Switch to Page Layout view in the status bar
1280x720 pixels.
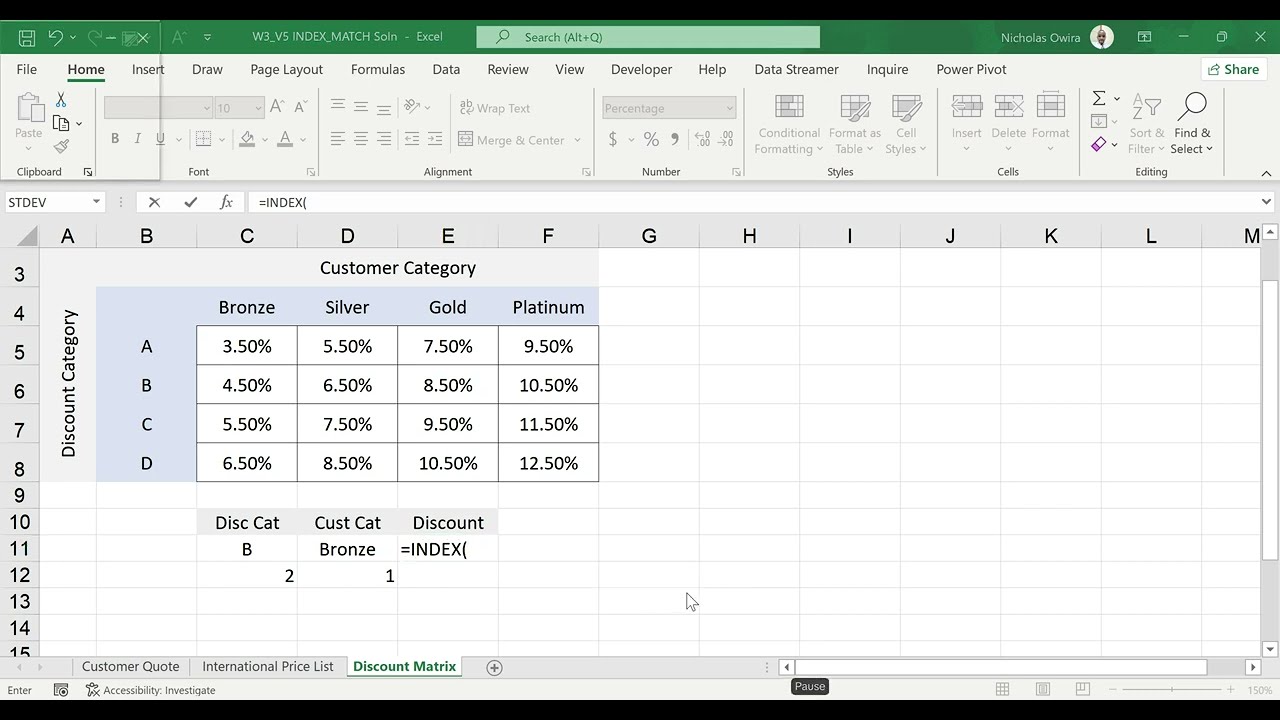click(x=1043, y=690)
